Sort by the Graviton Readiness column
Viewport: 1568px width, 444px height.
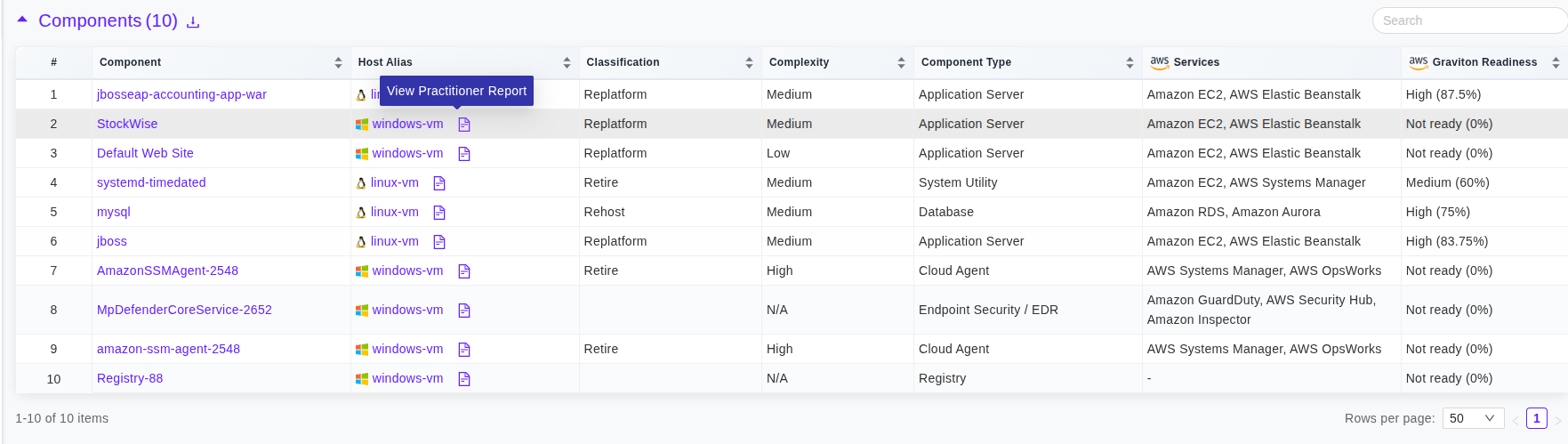tap(1556, 62)
